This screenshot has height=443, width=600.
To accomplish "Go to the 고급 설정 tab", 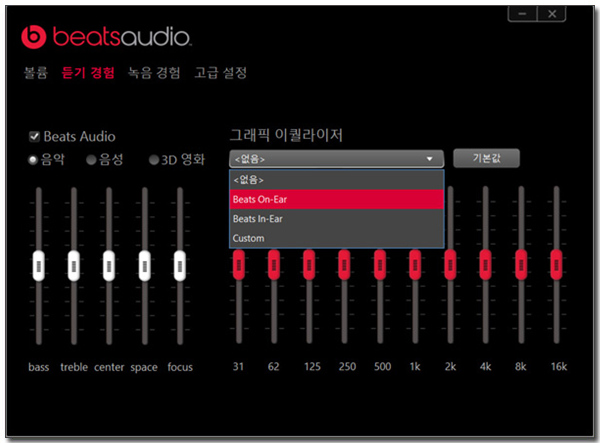I will pos(220,72).
